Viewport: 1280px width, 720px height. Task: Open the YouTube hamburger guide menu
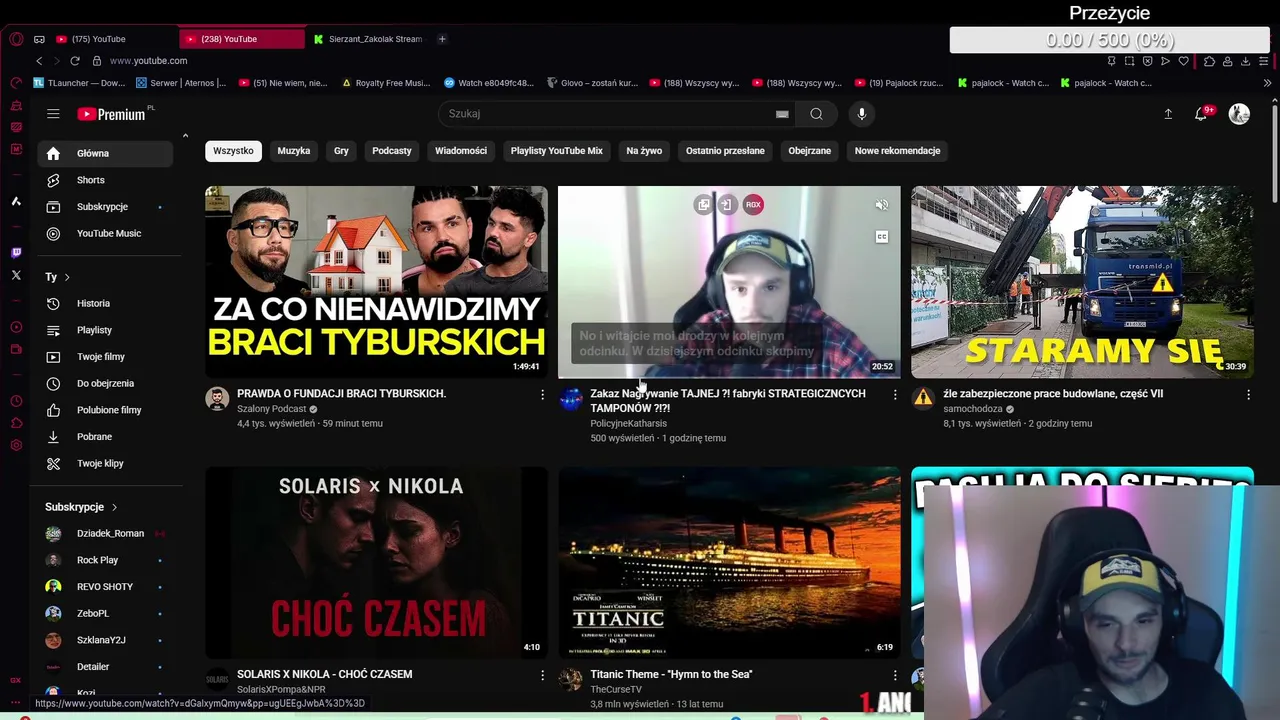click(53, 114)
